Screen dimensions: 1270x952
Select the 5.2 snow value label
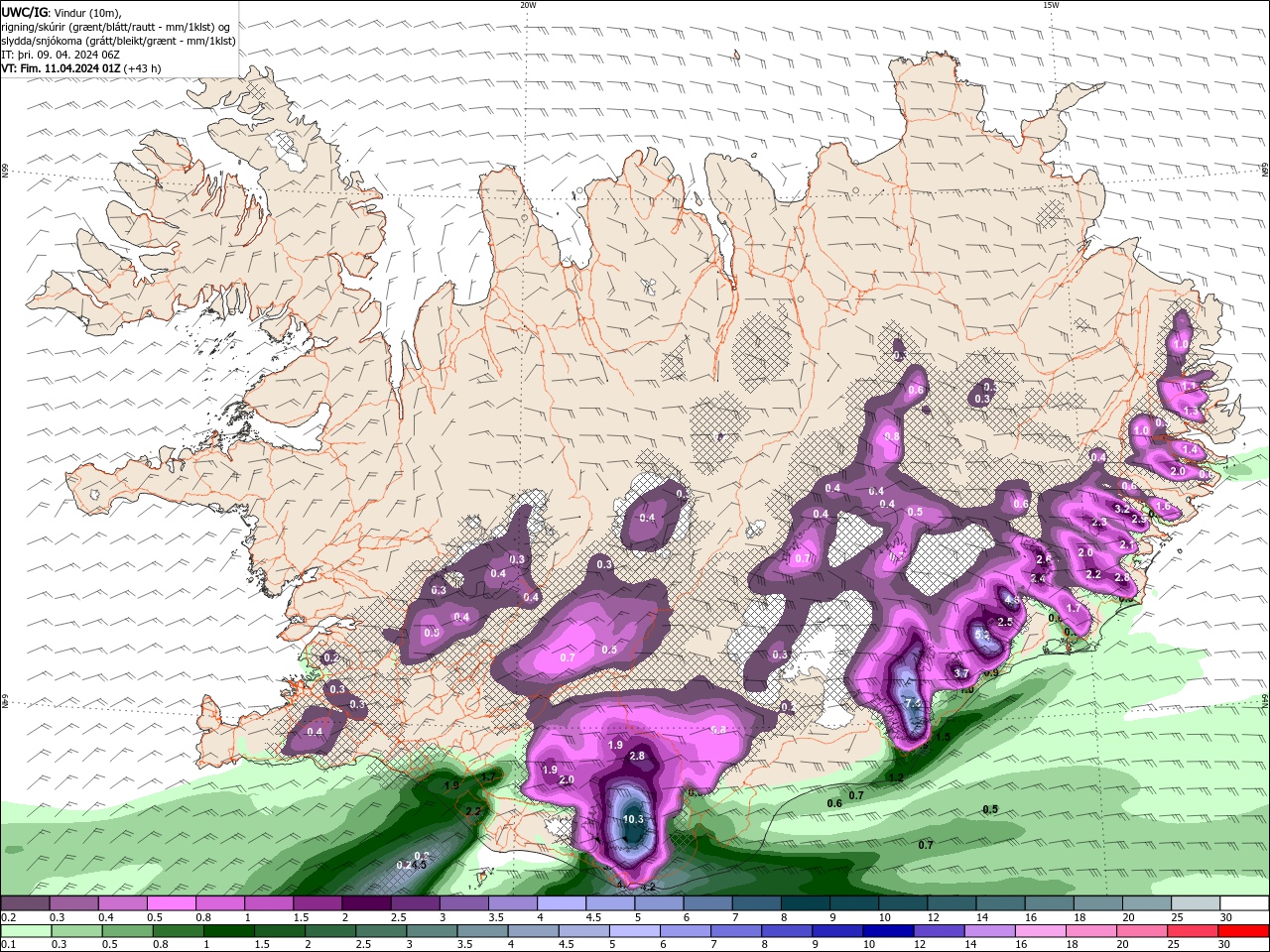[x=981, y=634]
